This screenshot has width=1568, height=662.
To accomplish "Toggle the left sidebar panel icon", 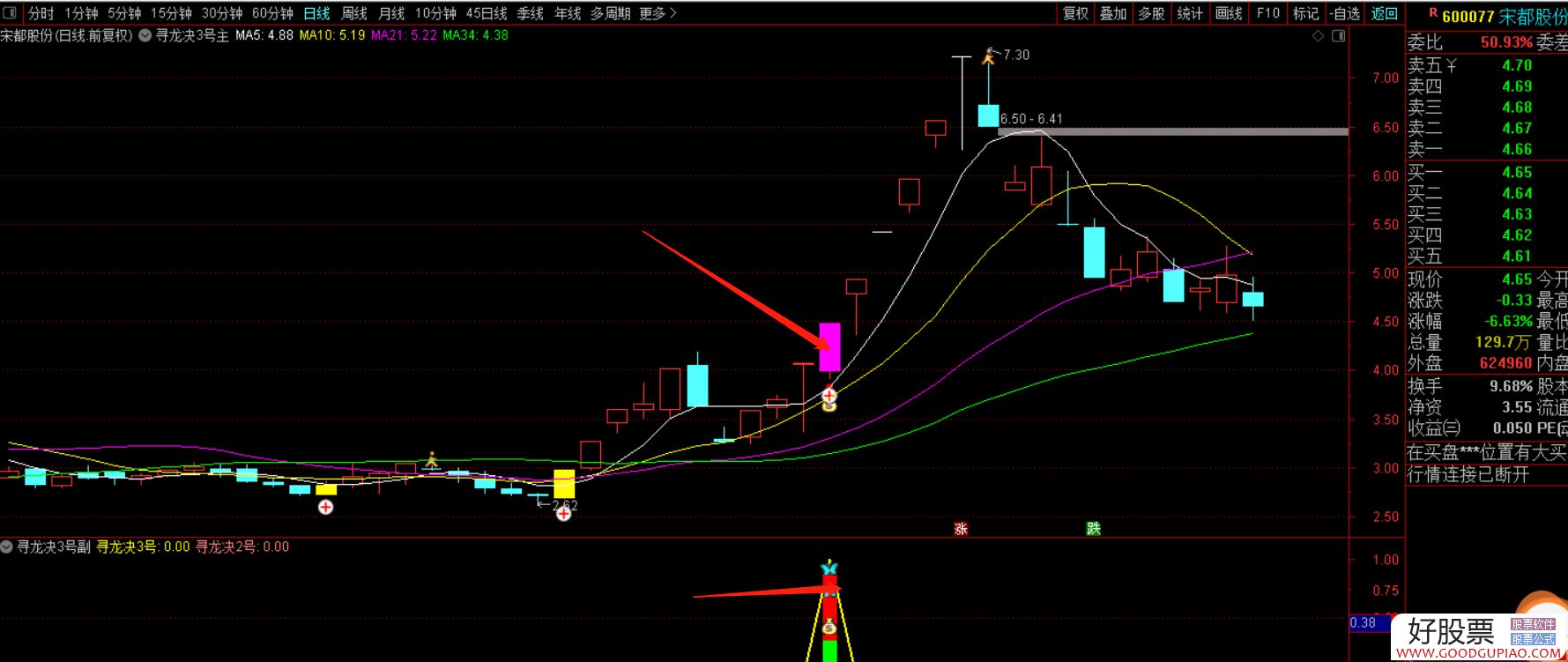I will [10, 13].
